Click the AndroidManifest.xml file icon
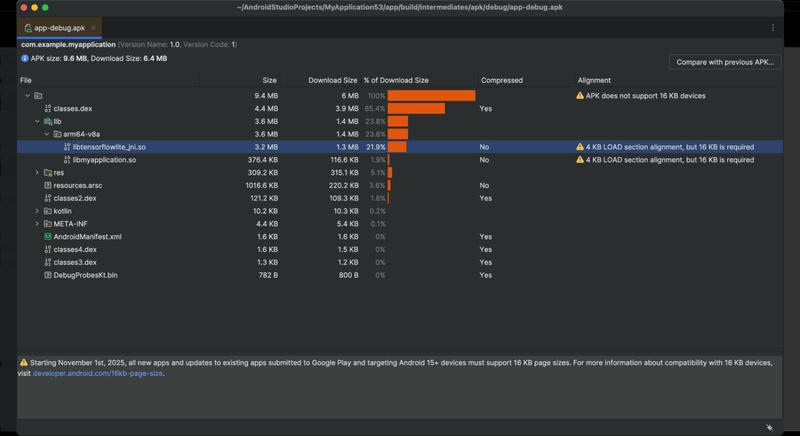The height and width of the screenshot is (436, 800). [x=47, y=237]
